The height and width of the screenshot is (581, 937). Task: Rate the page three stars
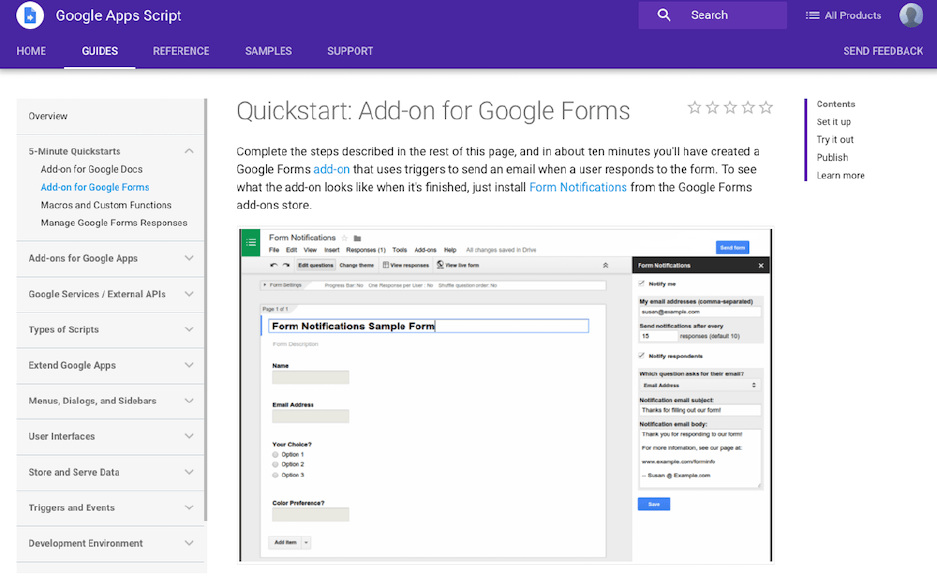coord(730,108)
